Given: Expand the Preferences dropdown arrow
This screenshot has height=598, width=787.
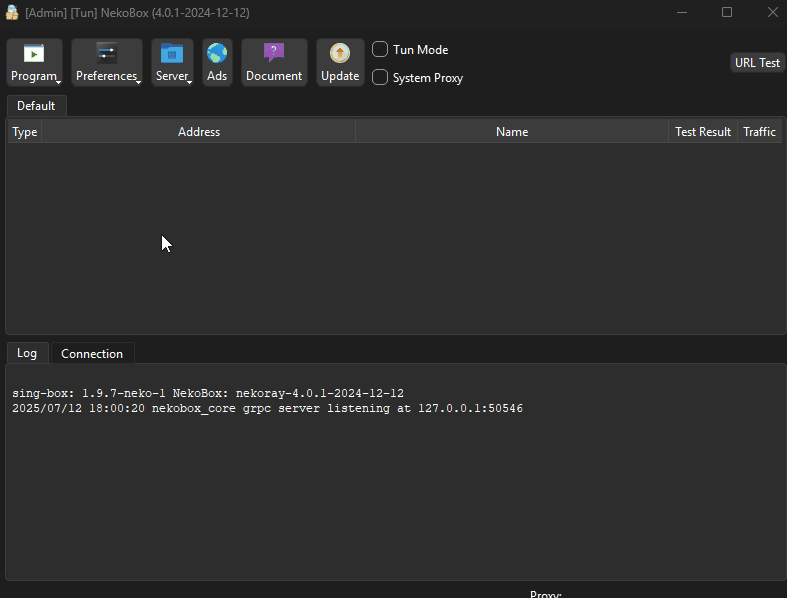Looking at the screenshot, I should [138, 81].
